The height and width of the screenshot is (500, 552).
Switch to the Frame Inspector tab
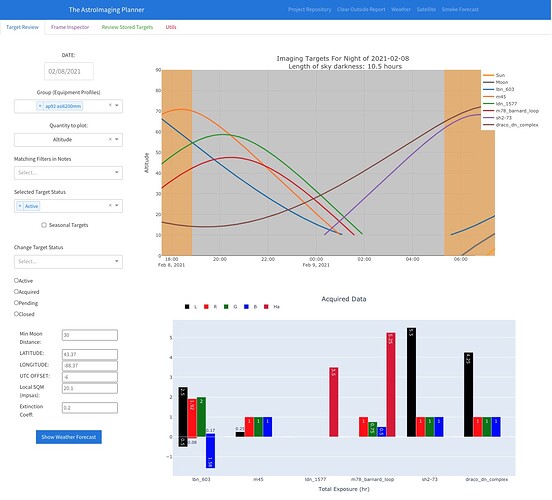tap(70, 27)
